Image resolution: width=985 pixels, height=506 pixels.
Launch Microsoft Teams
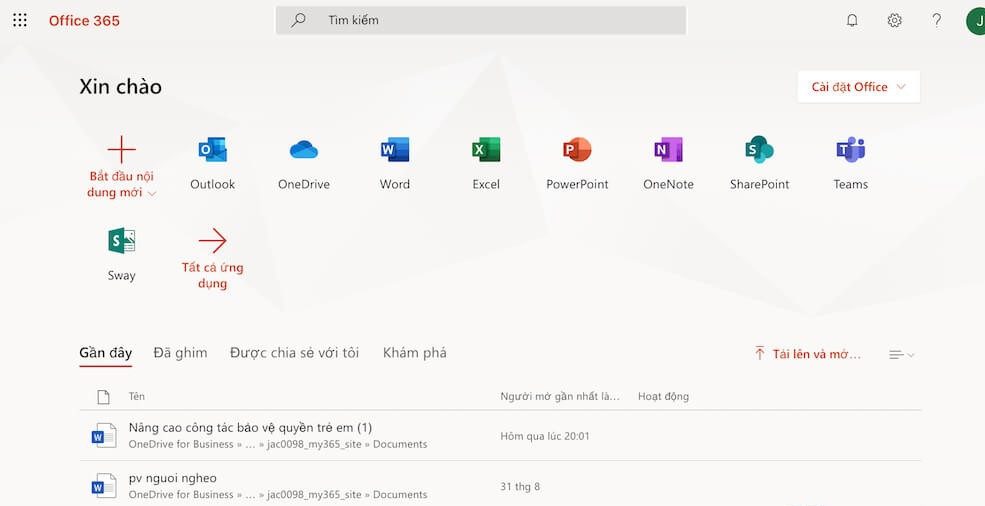coord(851,150)
